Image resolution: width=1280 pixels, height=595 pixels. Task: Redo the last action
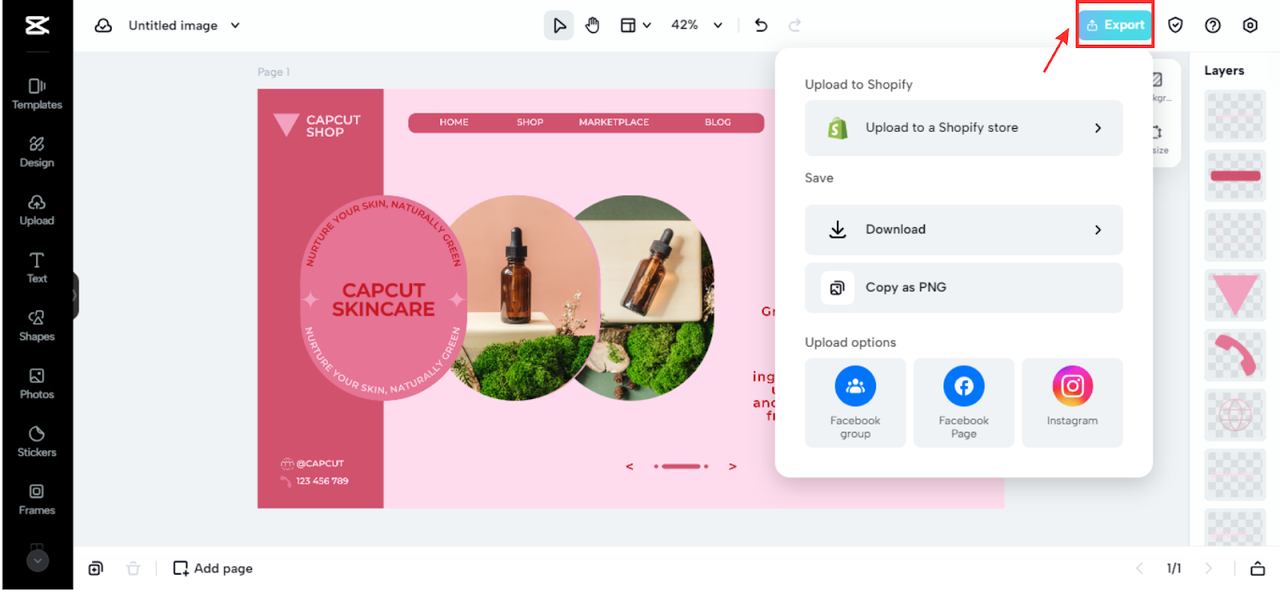click(x=795, y=25)
